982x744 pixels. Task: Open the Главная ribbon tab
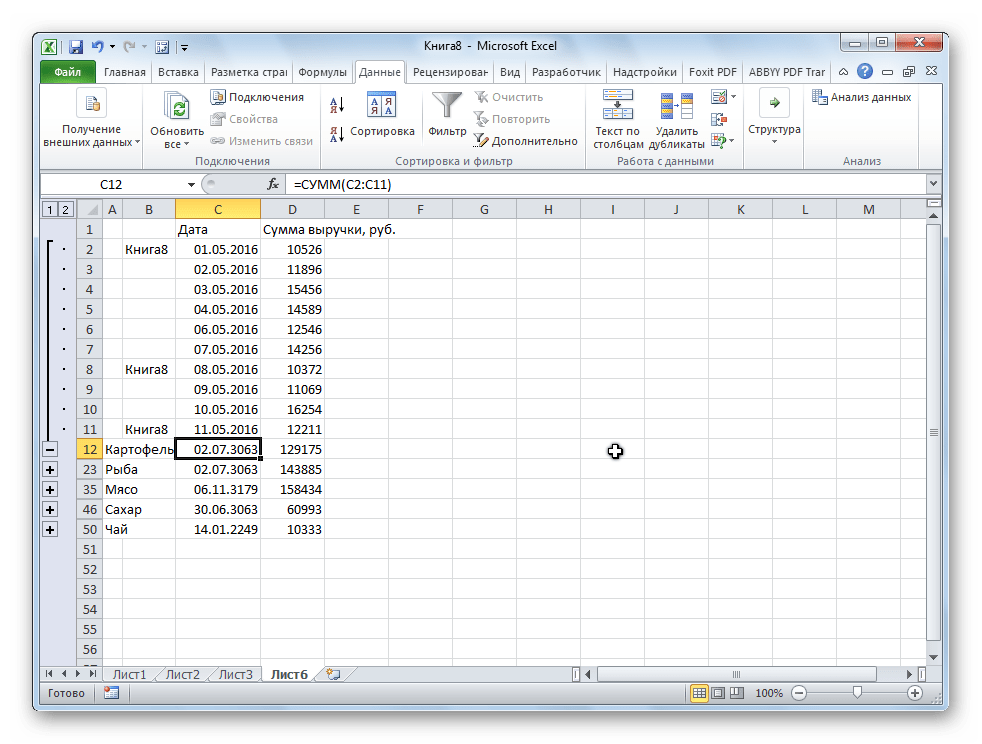124,72
